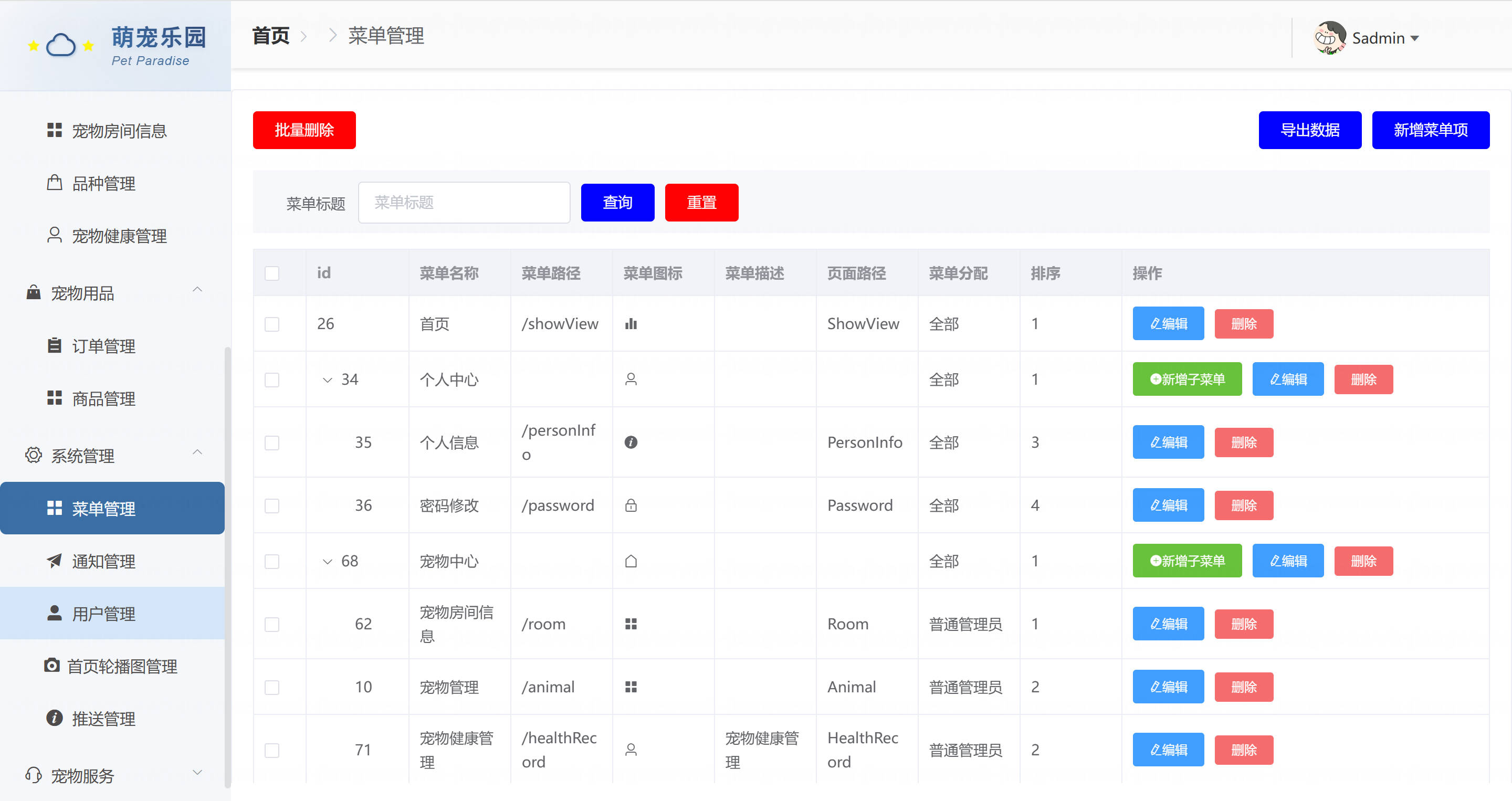The width and height of the screenshot is (1512, 801).
Task: Click shopping bag icon beside 品种管理
Action: point(55,183)
